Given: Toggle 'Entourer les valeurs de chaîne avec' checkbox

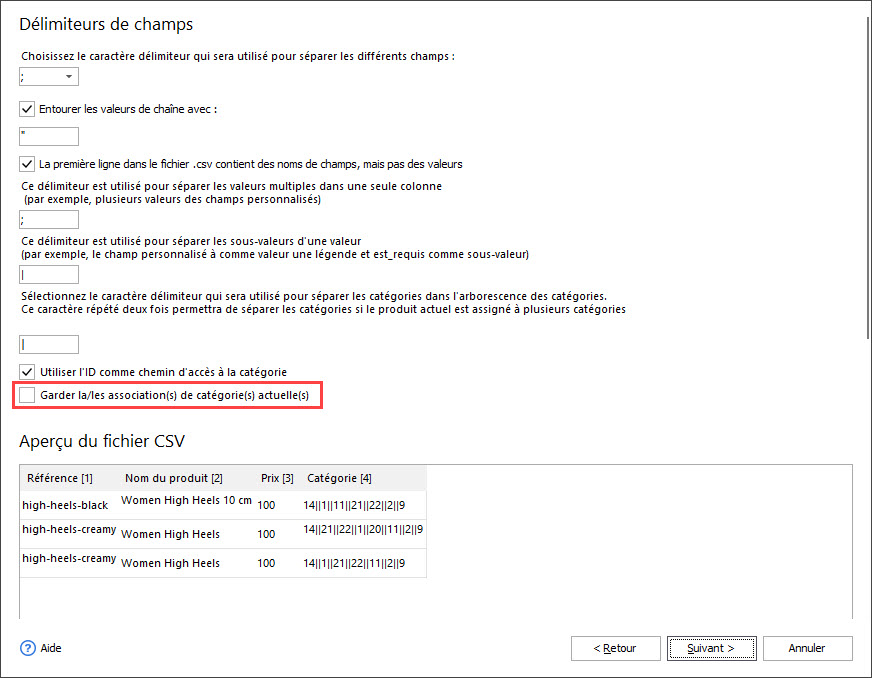Looking at the screenshot, I should [27, 109].
